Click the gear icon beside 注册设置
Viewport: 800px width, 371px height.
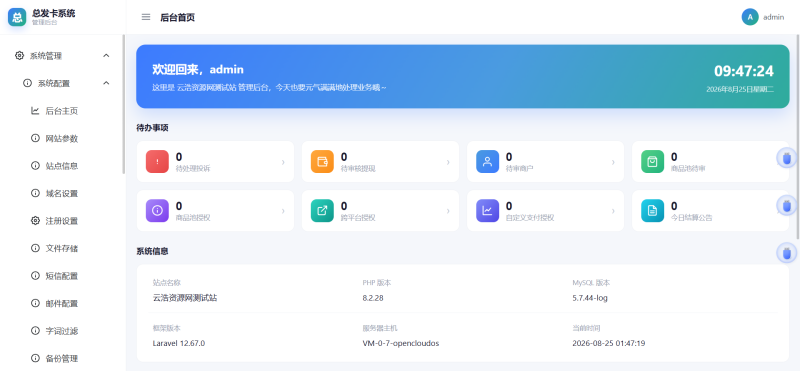pos(35,221)
